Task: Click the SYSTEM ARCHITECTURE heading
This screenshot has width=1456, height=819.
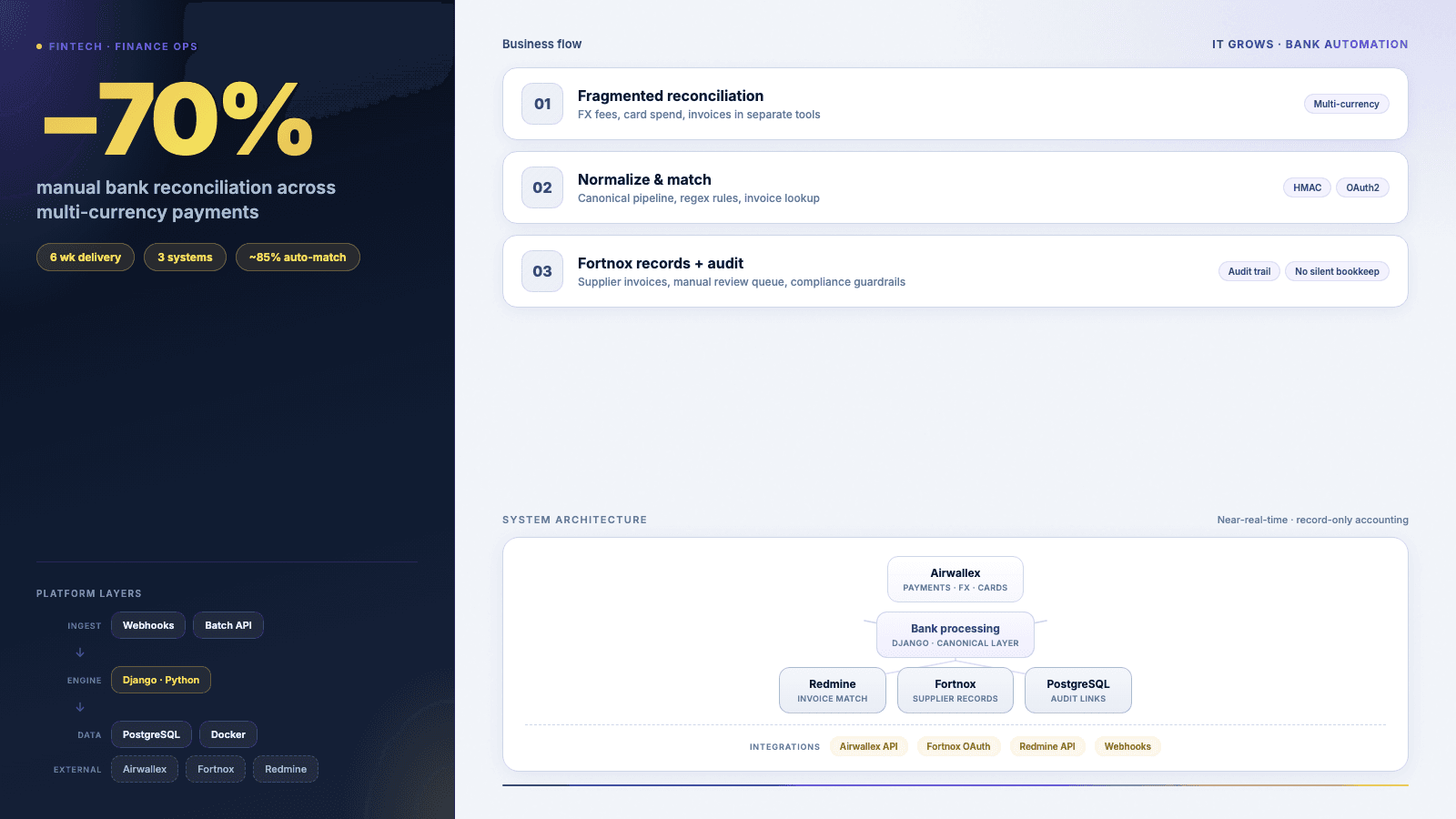Action: click(574, 520)
